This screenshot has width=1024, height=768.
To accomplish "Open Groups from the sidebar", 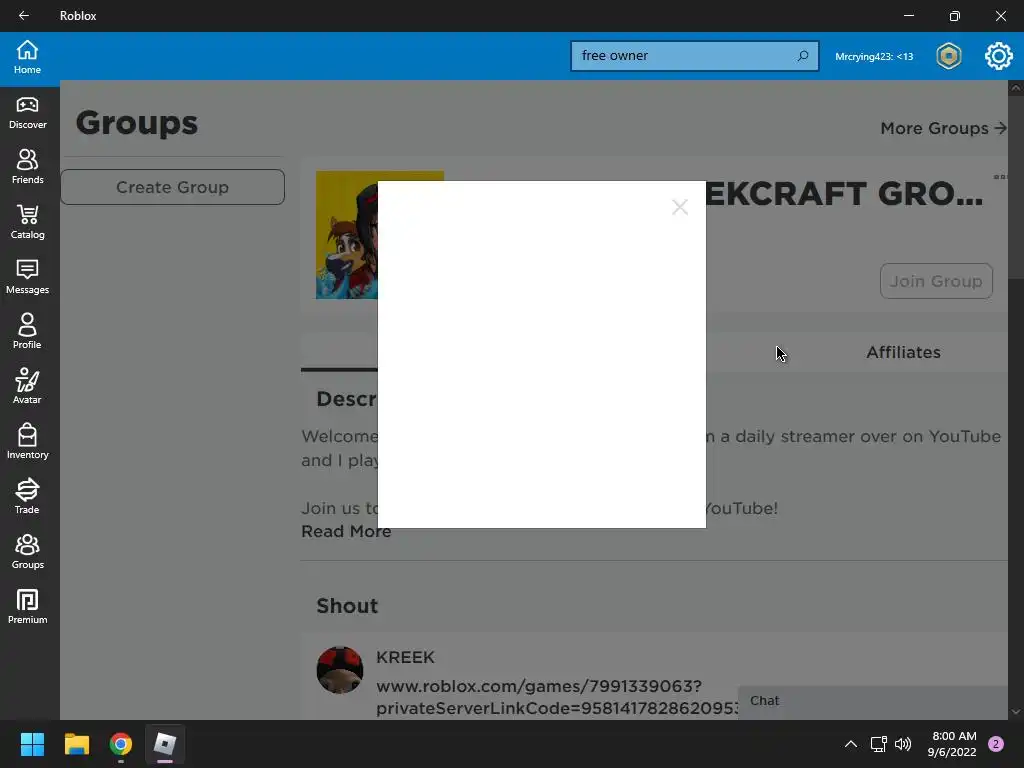I will [27, 552].
